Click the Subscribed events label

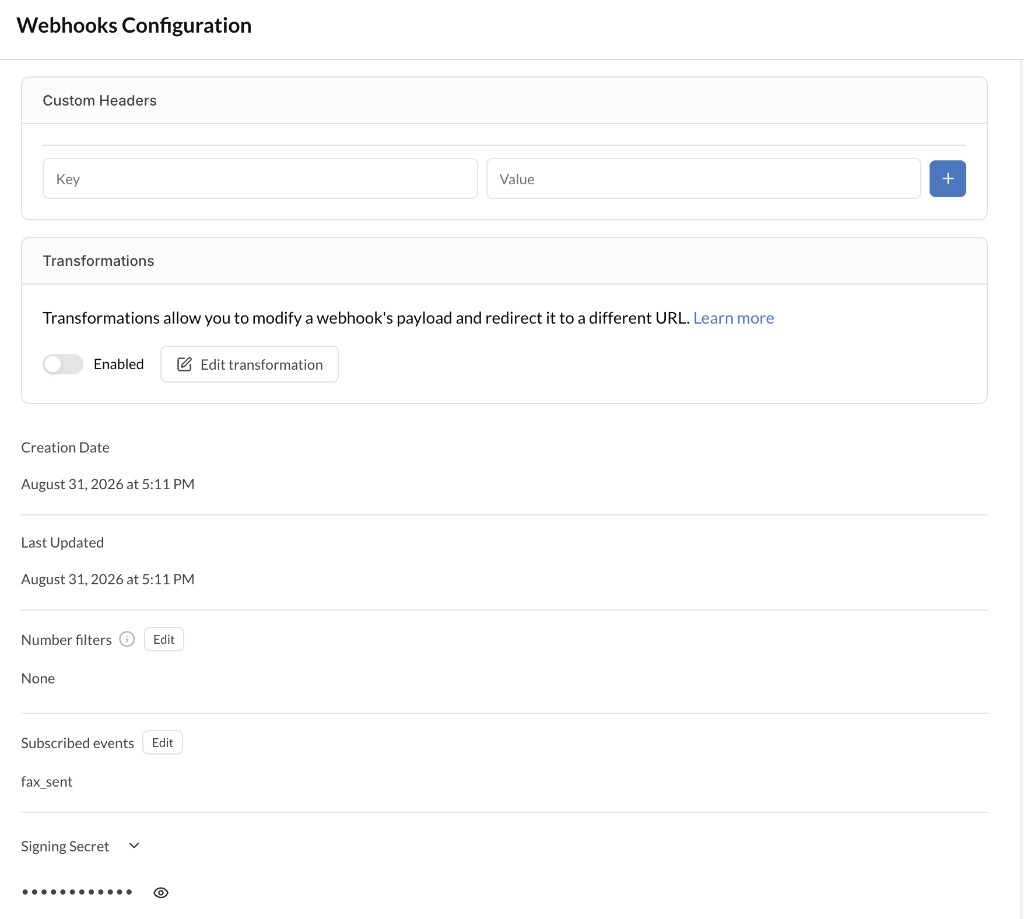(77, 743)
